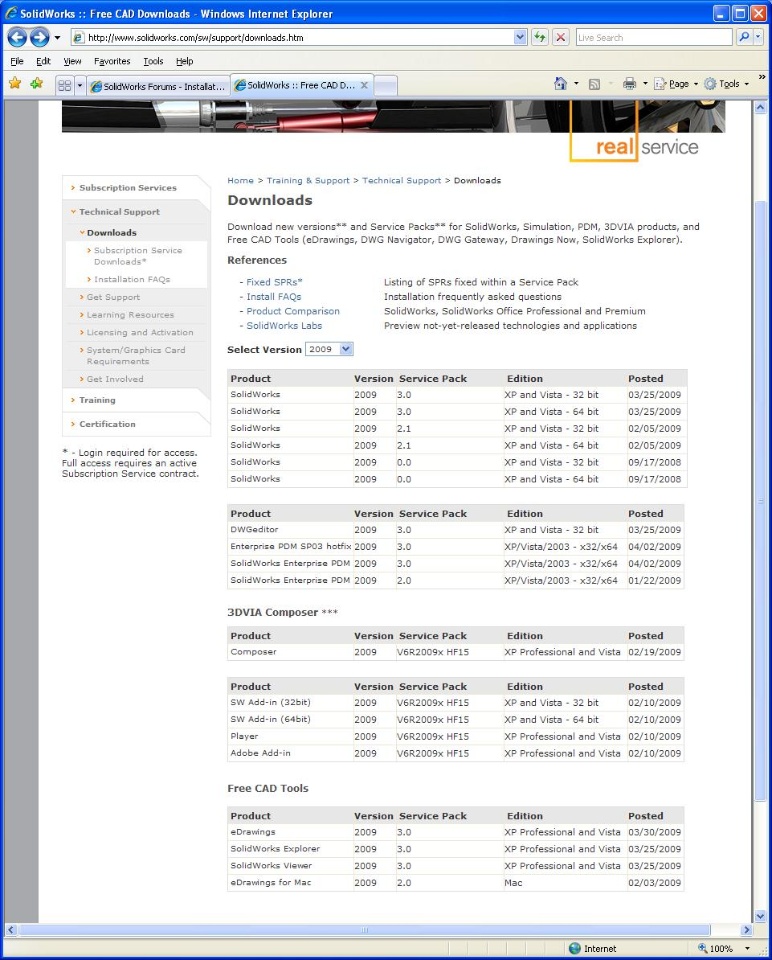Viewport: 772px width, 960px height.
Task: Open the View menu
Action: pyautogui.click(x=72, y=61)
